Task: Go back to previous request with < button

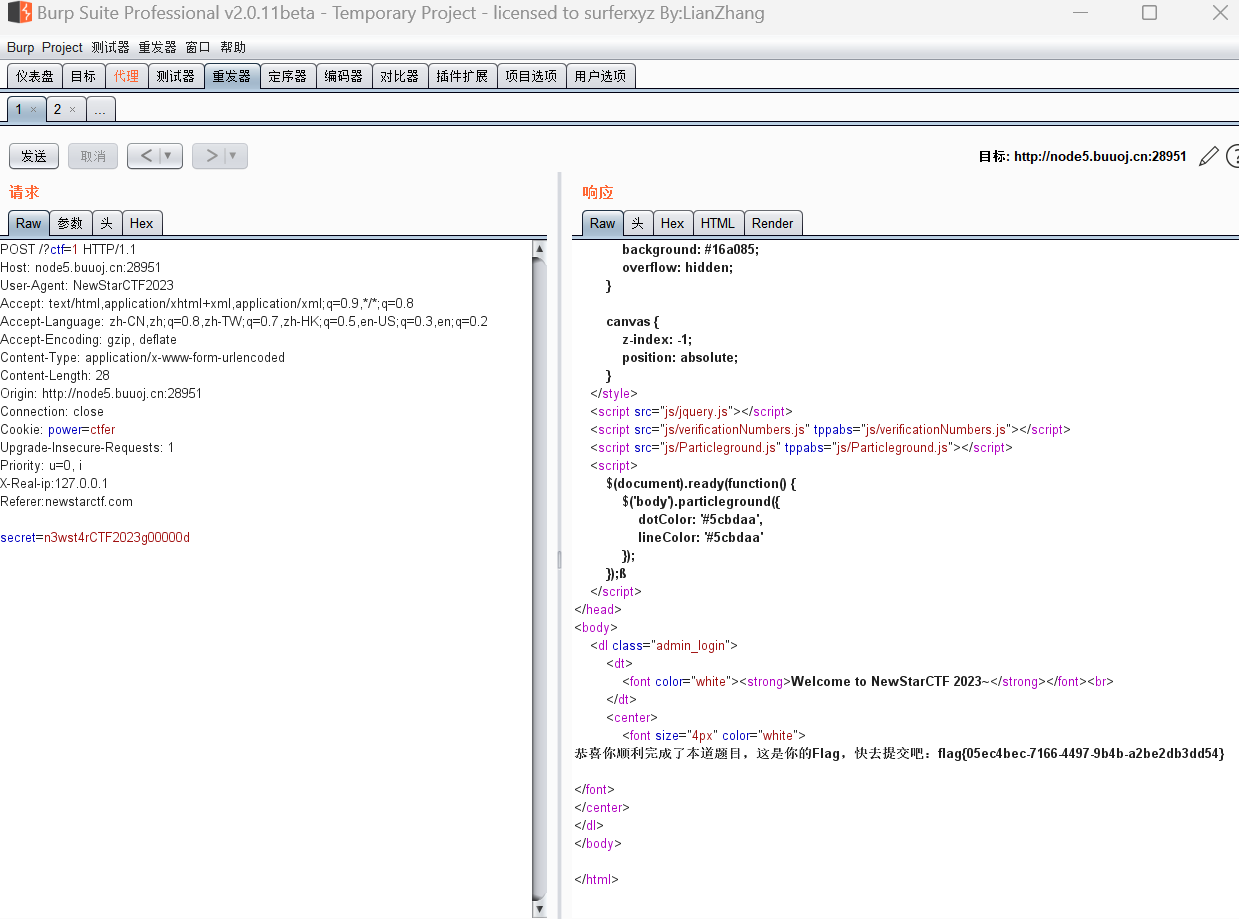Action: click(x=145, y=156)
